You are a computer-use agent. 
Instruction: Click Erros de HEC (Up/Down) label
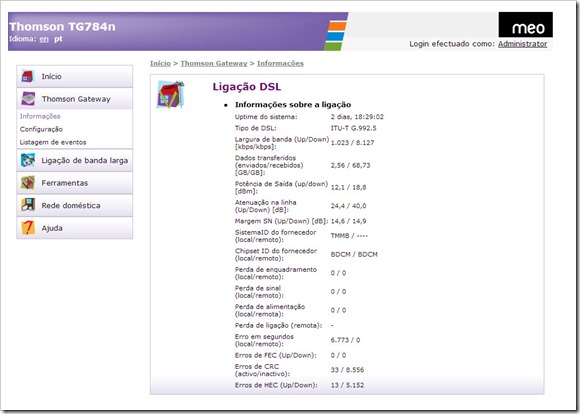[276, 385]
